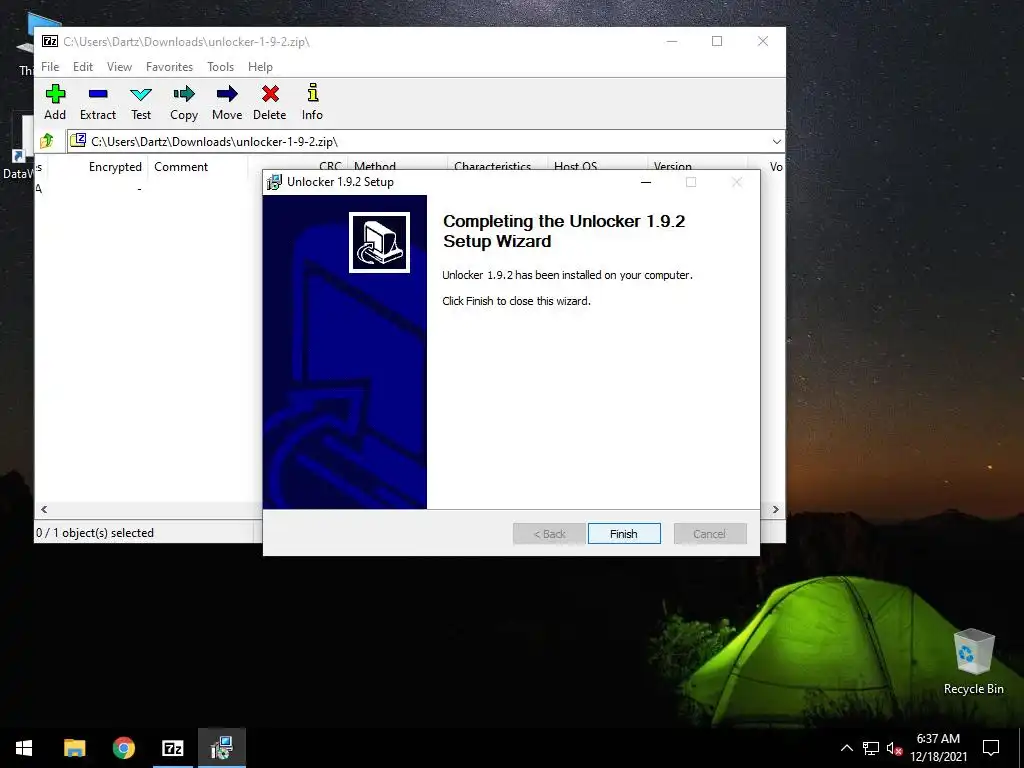Click the right arrow of 7-Zip horizontal scrollbar
The width and height of the screenshot is (1024, 768).
776,509
